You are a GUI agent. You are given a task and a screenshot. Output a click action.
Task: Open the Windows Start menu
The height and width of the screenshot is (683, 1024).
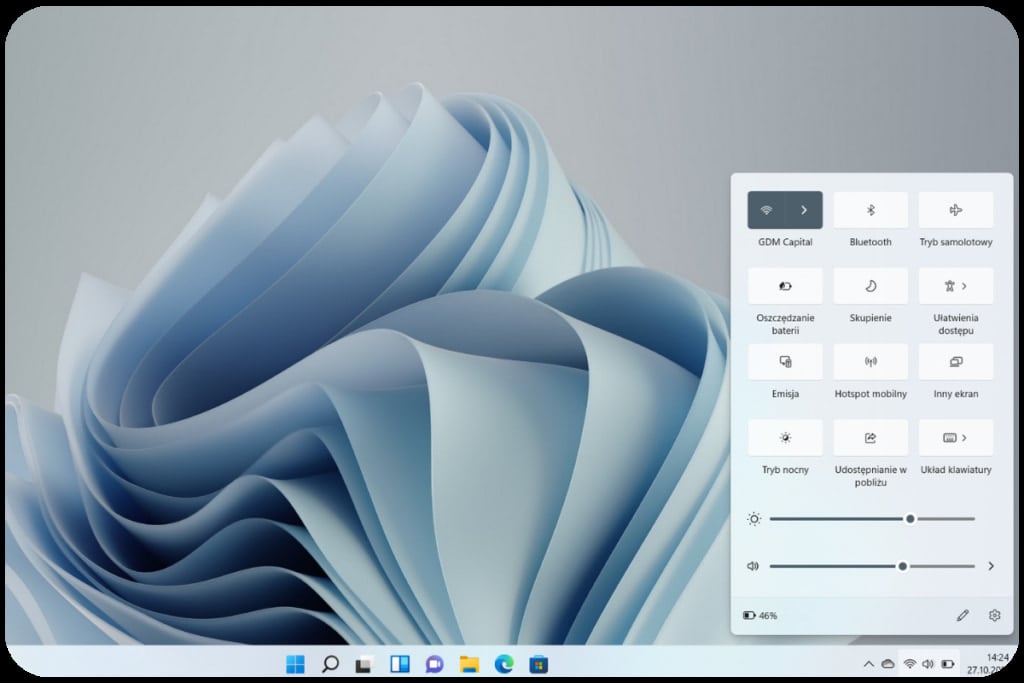(296, 664)
